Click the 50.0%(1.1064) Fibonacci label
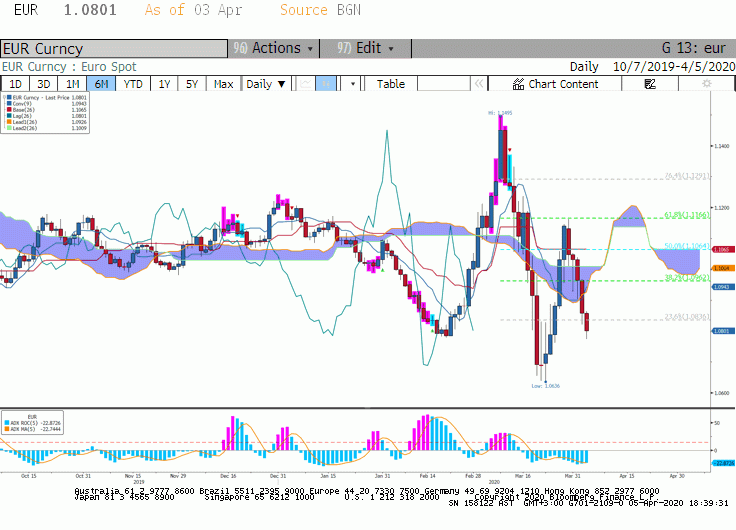Image resolution: width=736 pixels, height=530 pixels. pyautogui.click(x=687, y=246)
